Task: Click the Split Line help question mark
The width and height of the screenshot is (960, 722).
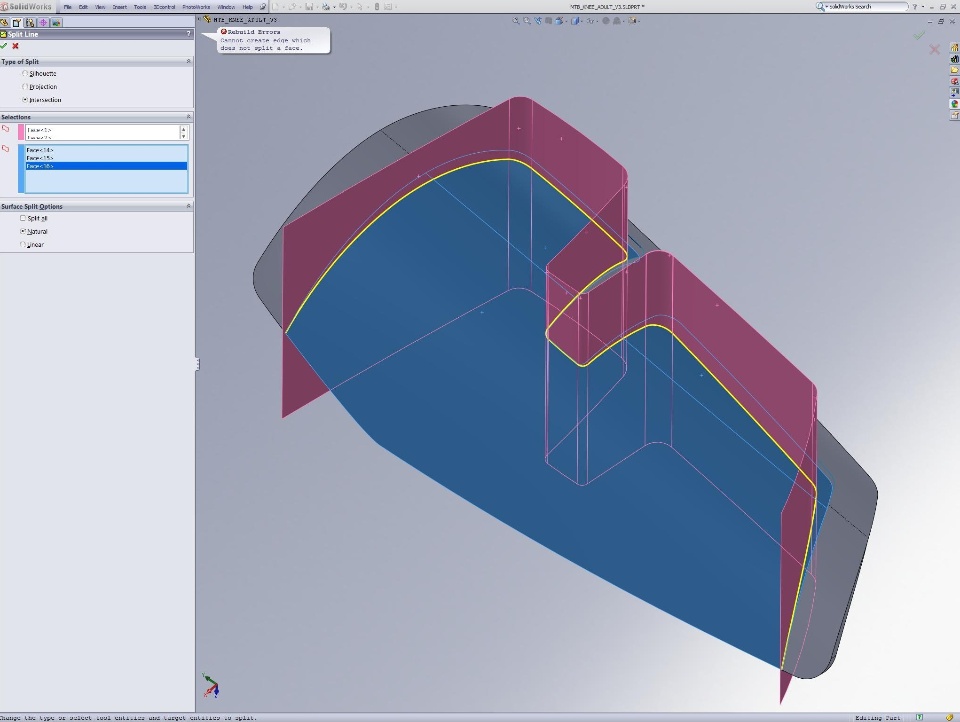Action: point(188,34)
